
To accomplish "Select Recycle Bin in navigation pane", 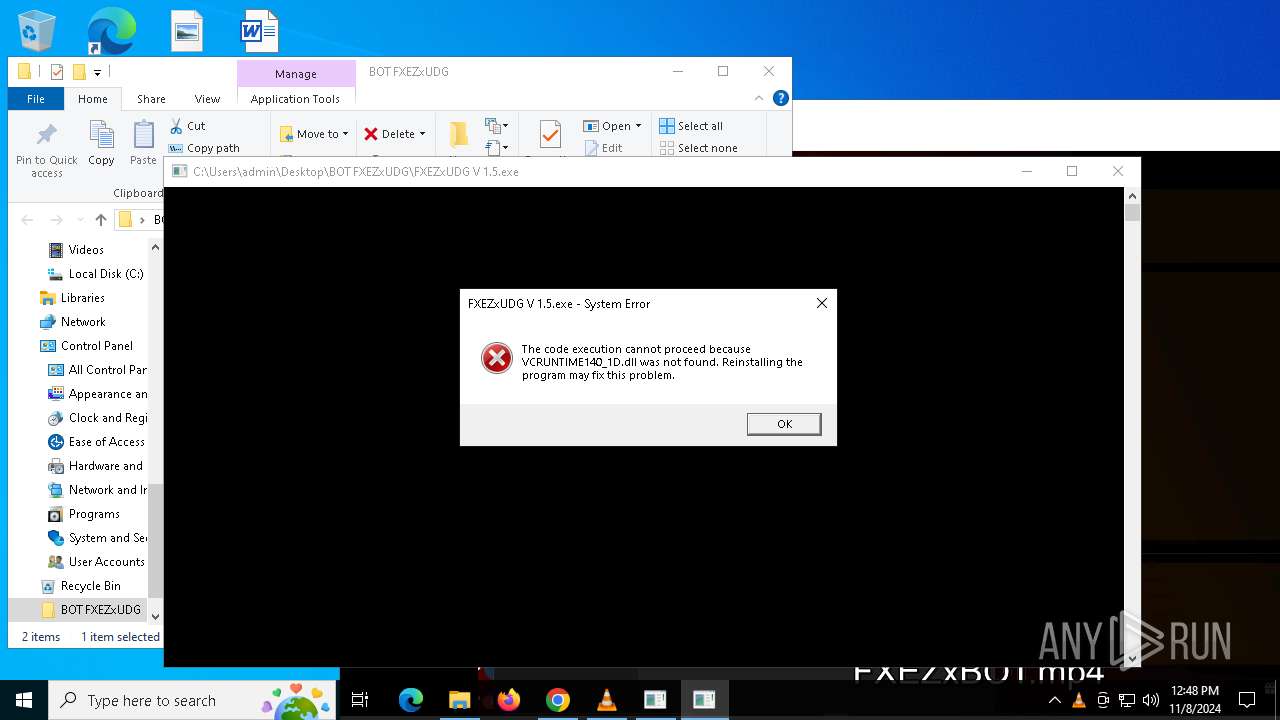I will [80, 586].
